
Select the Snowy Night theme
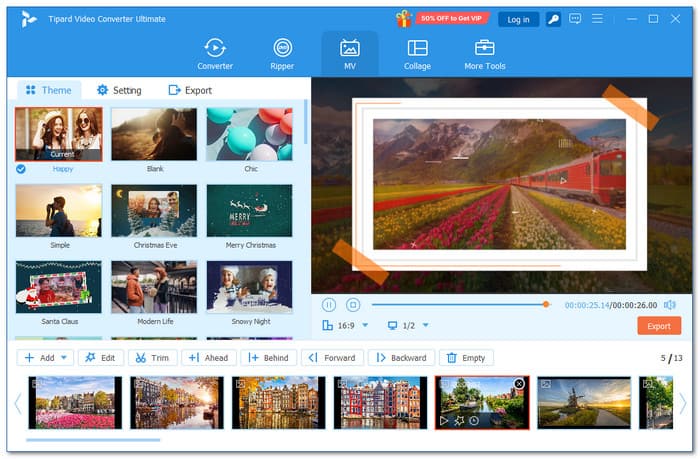click(250, 287)
